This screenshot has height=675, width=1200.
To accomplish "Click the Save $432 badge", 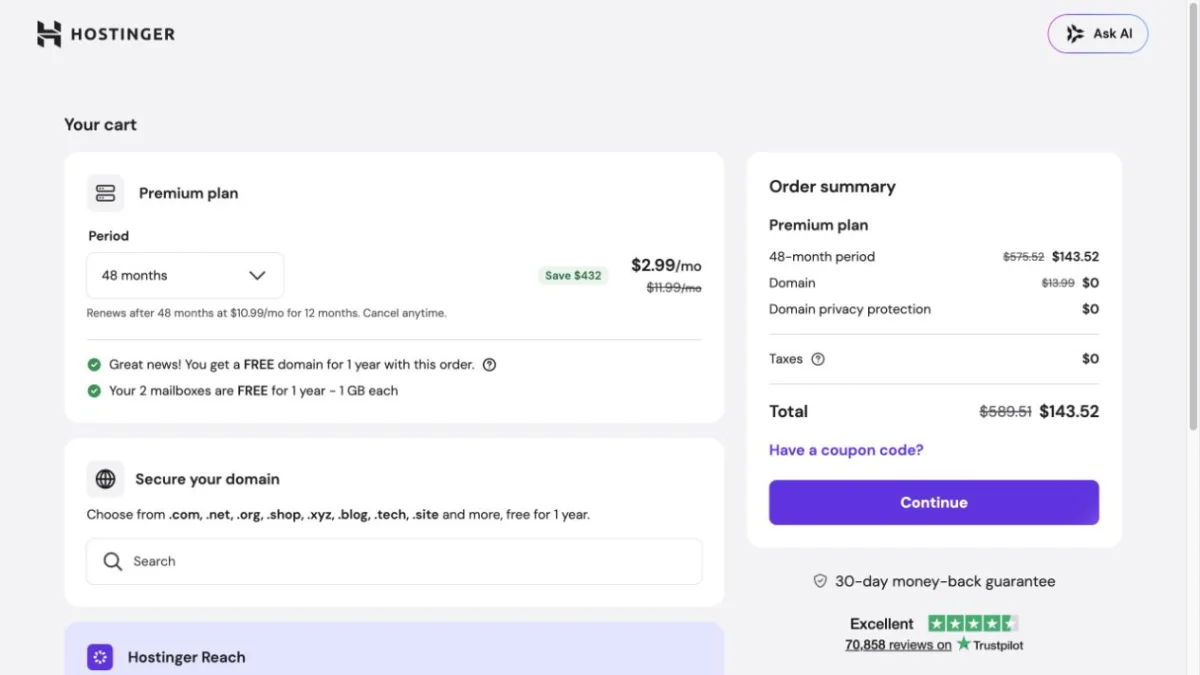I will pos(573,275).
